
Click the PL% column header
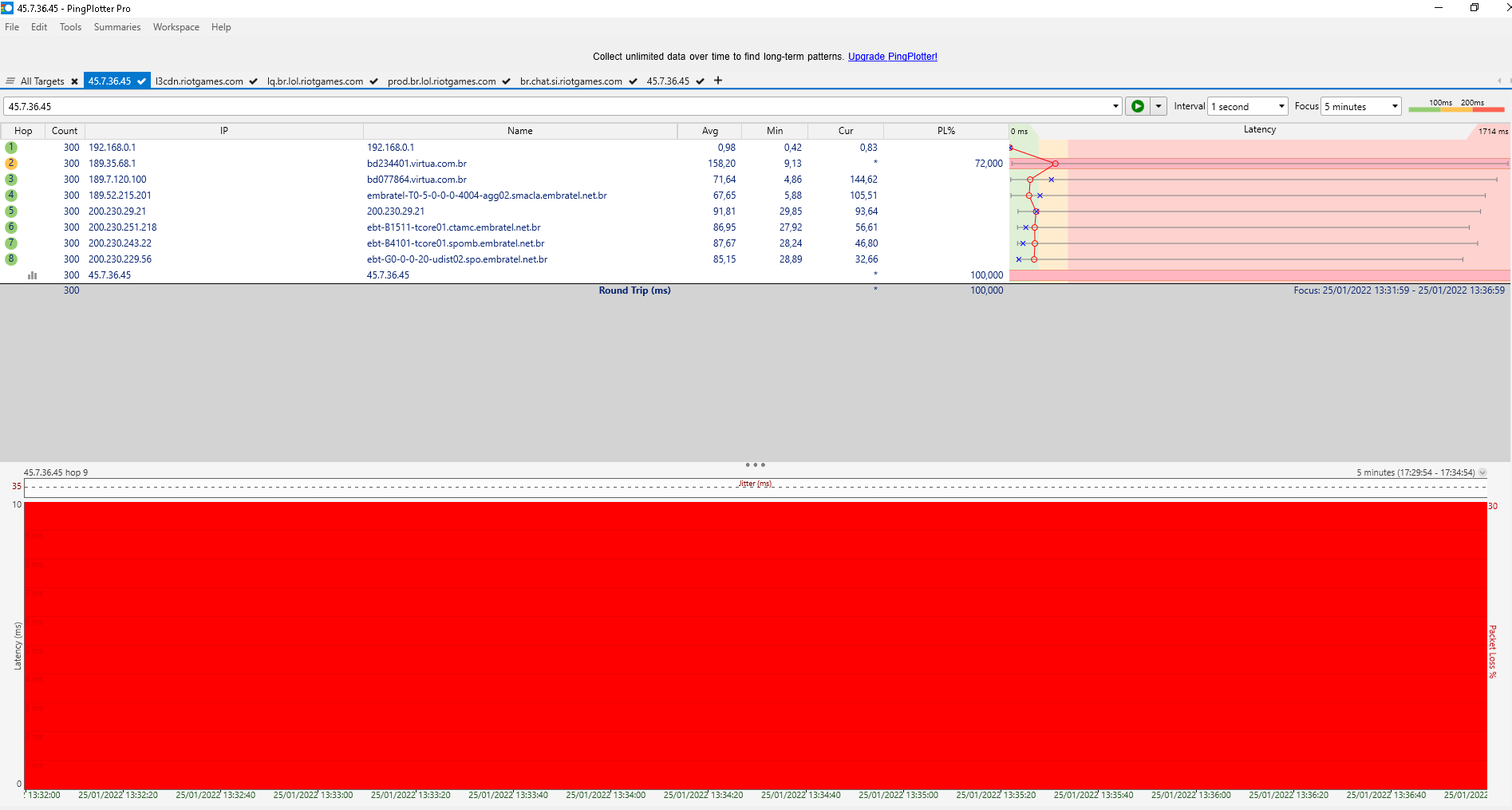[x=946, y=131]
